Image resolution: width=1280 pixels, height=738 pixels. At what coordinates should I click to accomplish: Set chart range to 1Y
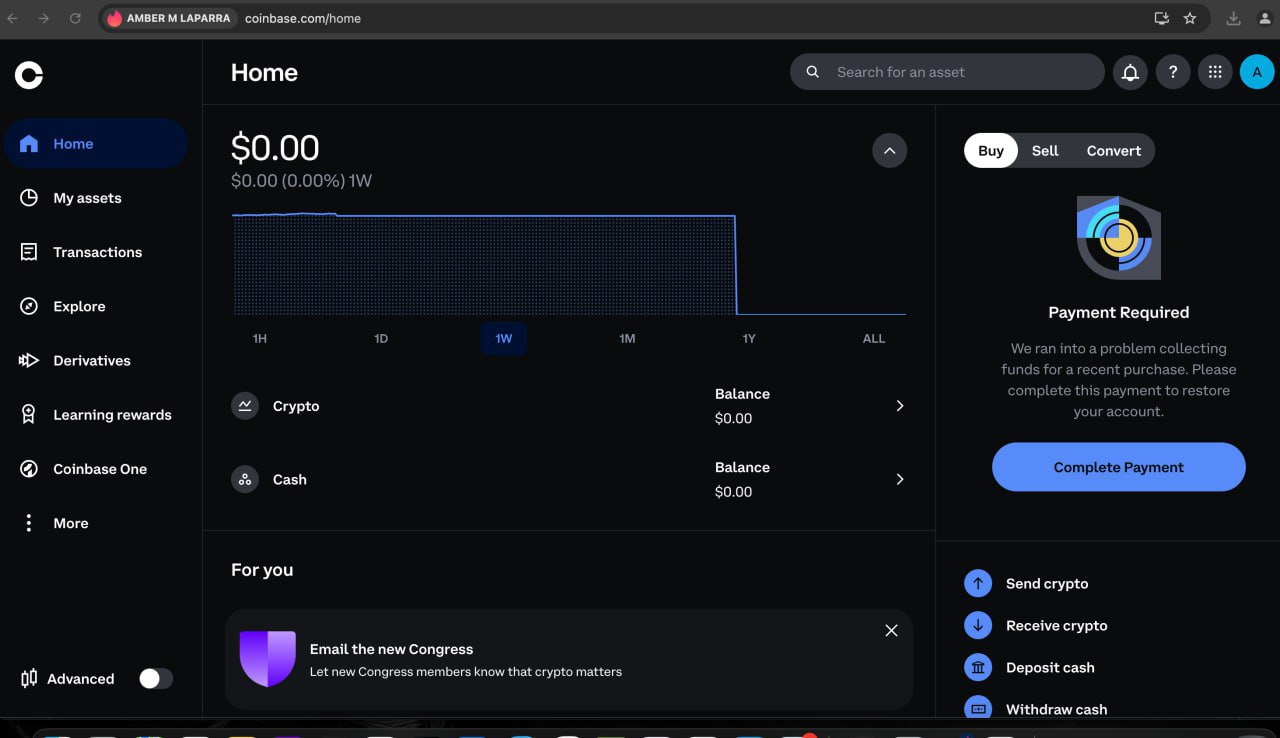click(x=749, y=338)
